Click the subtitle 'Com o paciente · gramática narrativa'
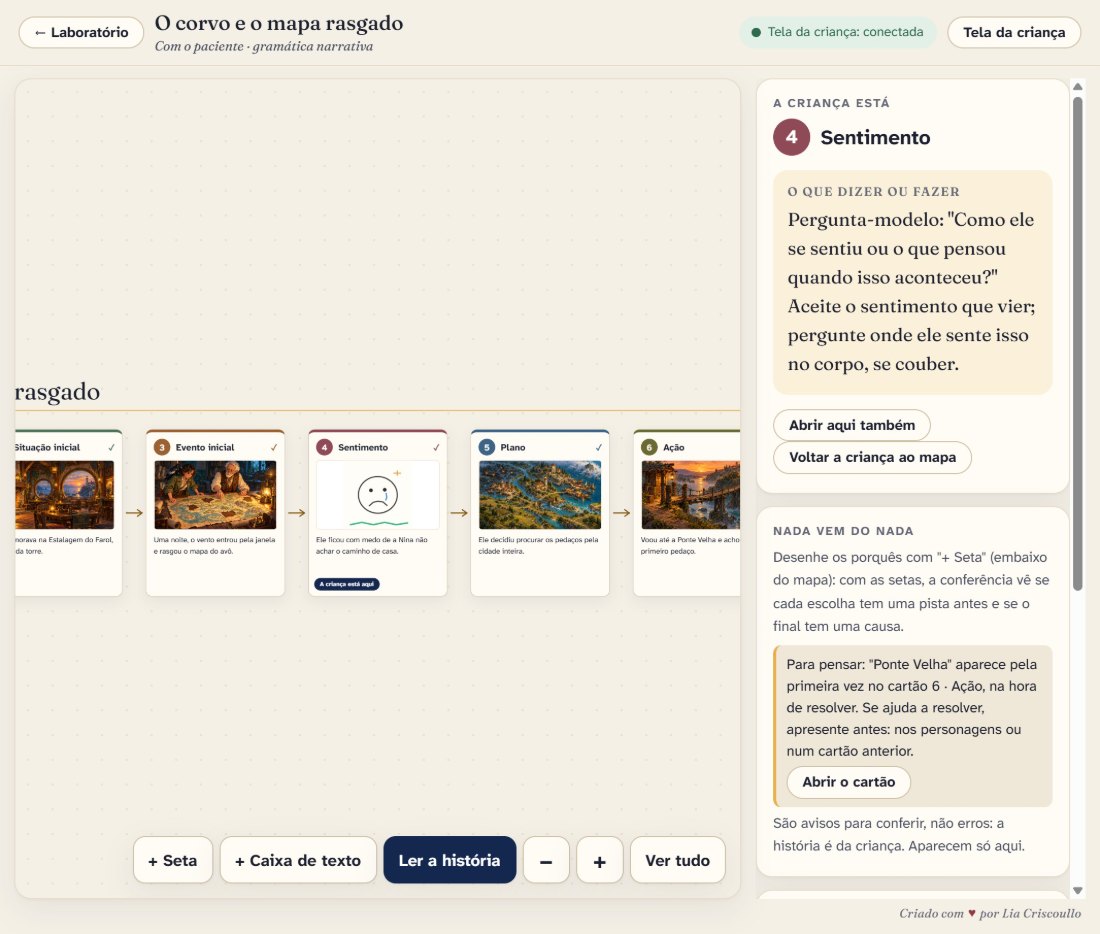The height and width of the screenshot is (934, 1100). click(264, 46)
